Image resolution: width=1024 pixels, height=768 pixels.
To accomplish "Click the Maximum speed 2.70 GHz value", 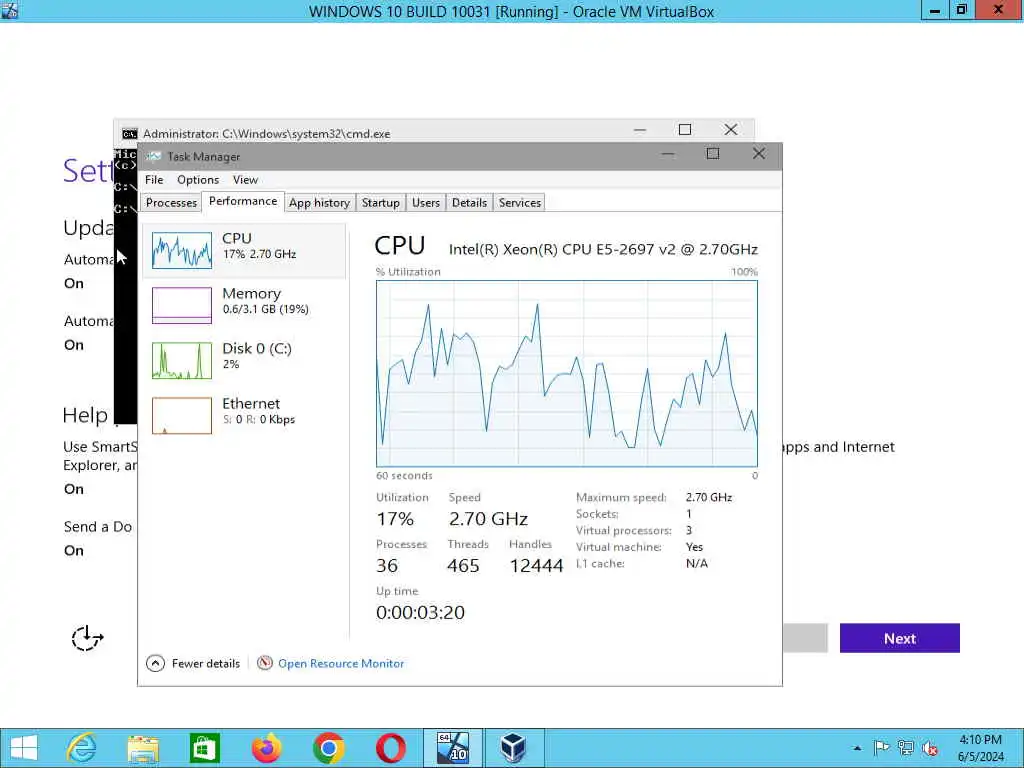I will tap(709, 497).
